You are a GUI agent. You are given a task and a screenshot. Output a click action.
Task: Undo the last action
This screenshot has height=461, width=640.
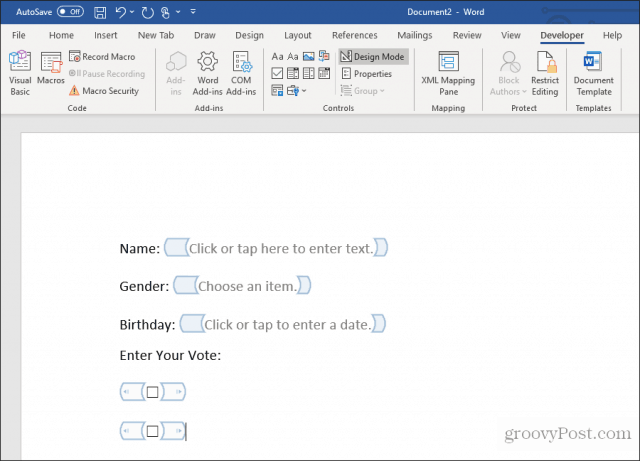coord(121,12)
